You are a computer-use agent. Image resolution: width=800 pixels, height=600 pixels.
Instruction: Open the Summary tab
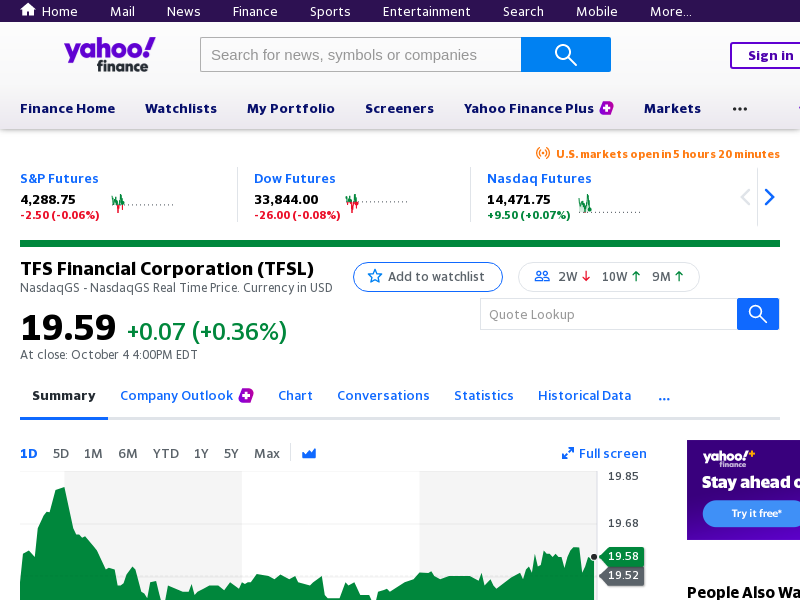click(64, 395)
